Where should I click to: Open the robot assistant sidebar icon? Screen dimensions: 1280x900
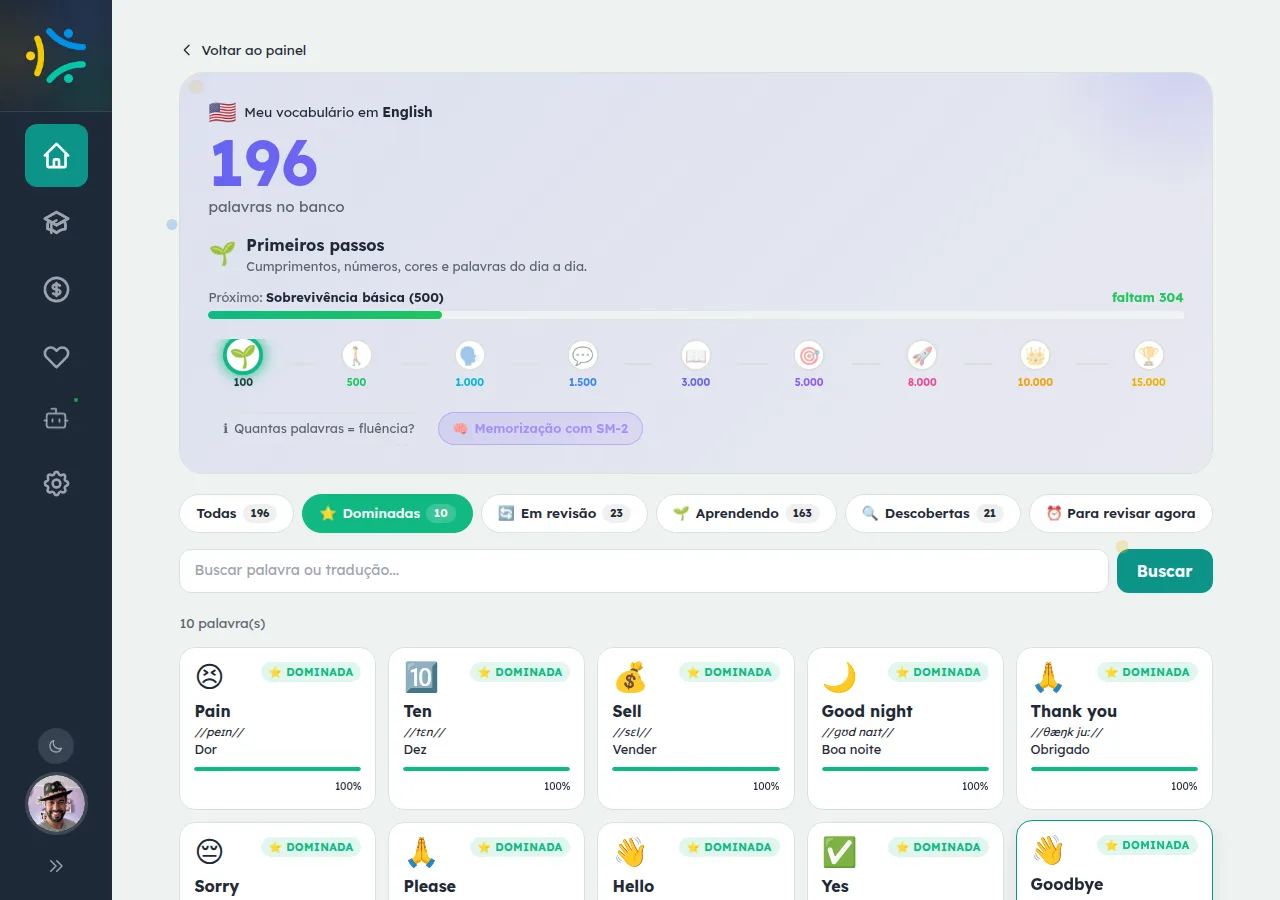tap(56, 420)
